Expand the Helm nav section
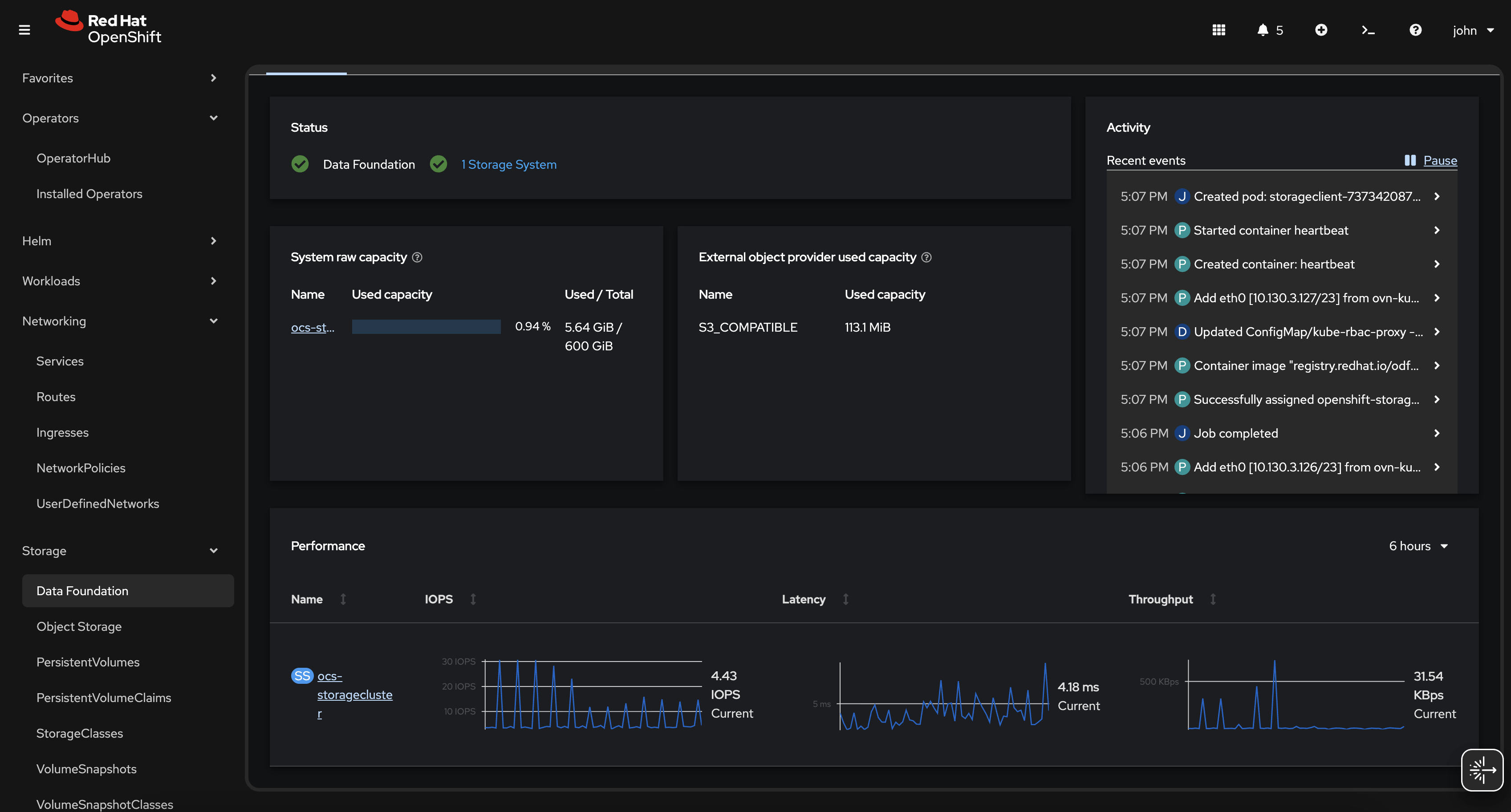The image size is (1511, 812). point(120,240)
